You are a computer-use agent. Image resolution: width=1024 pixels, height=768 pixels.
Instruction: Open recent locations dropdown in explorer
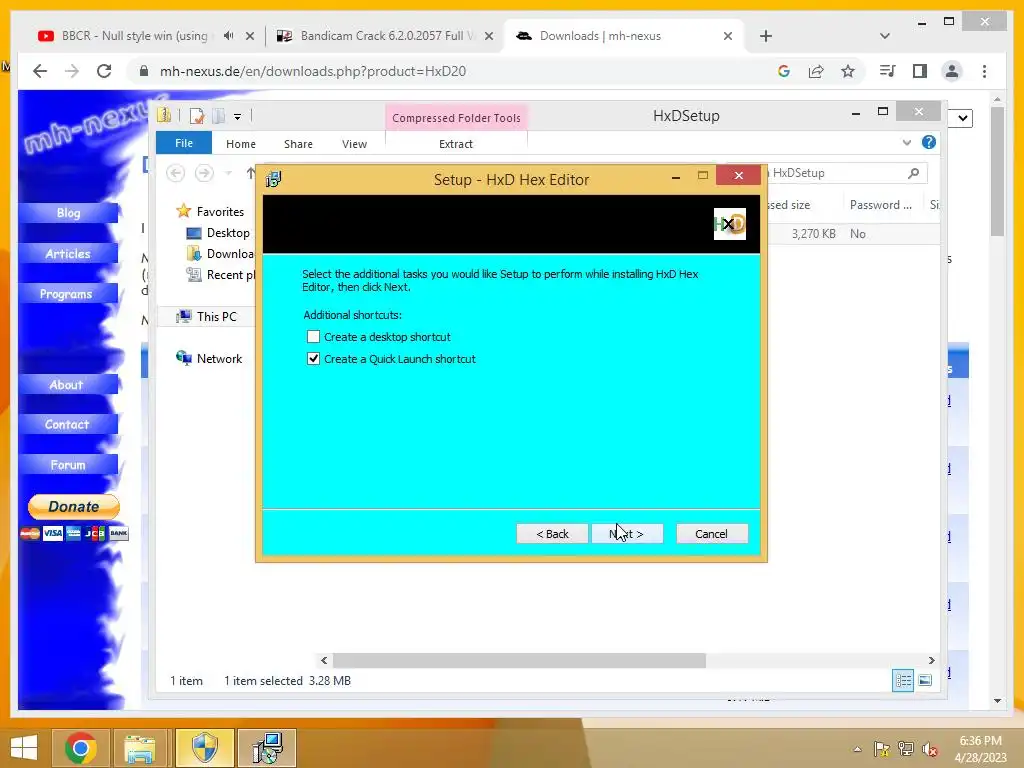229,173
